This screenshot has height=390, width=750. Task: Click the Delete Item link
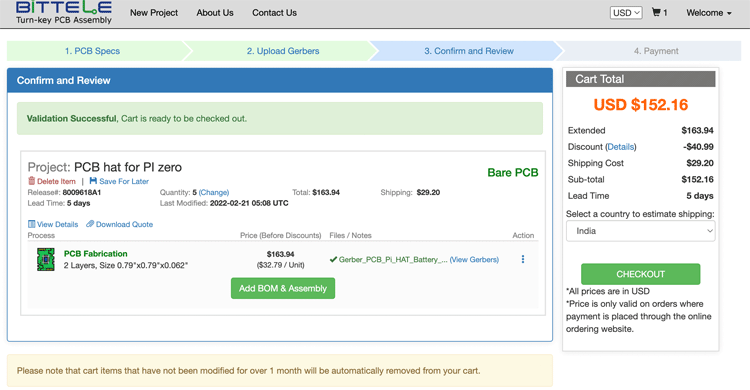56,181
